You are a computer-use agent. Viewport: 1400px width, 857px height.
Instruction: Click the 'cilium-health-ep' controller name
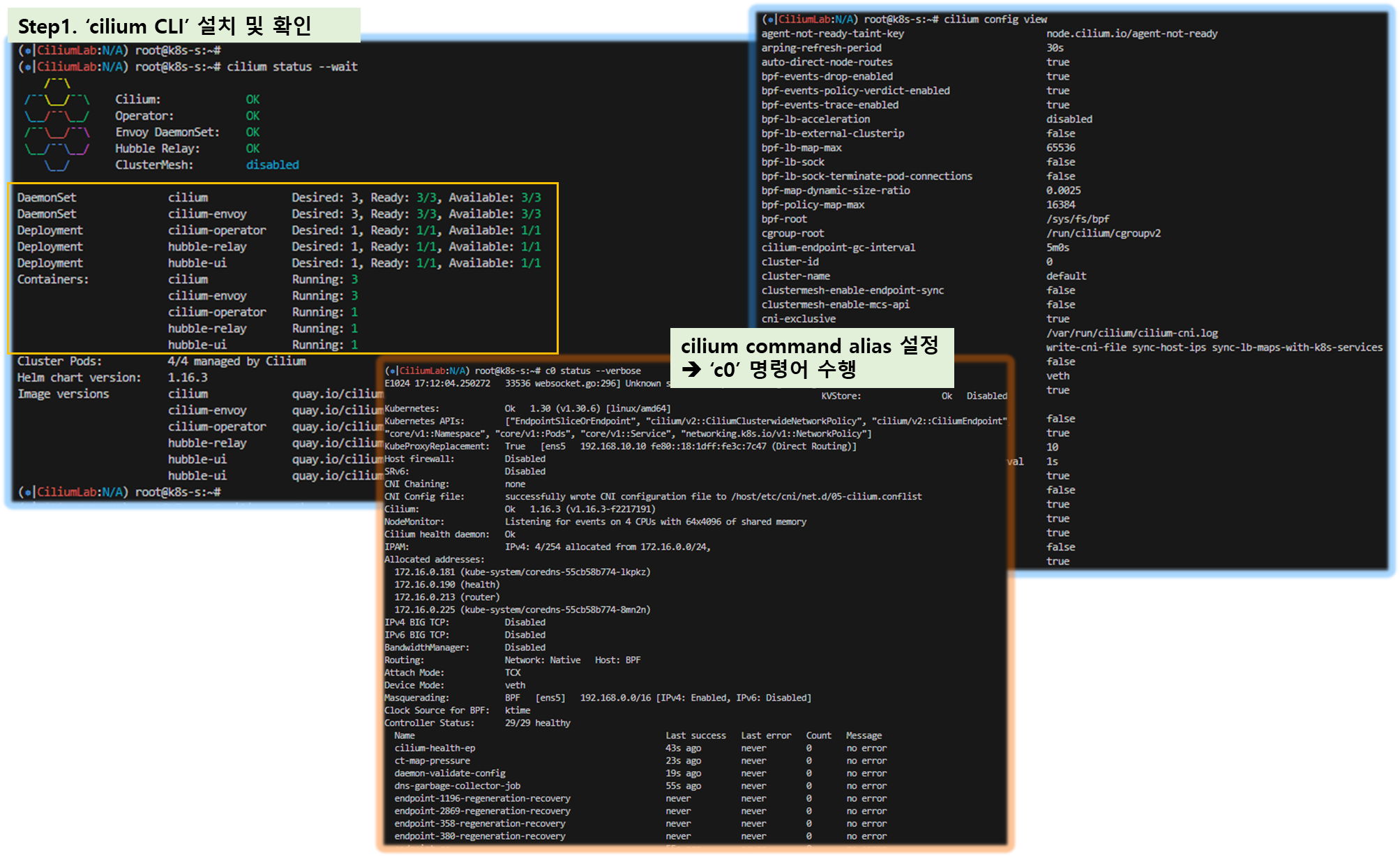point(435,748)
